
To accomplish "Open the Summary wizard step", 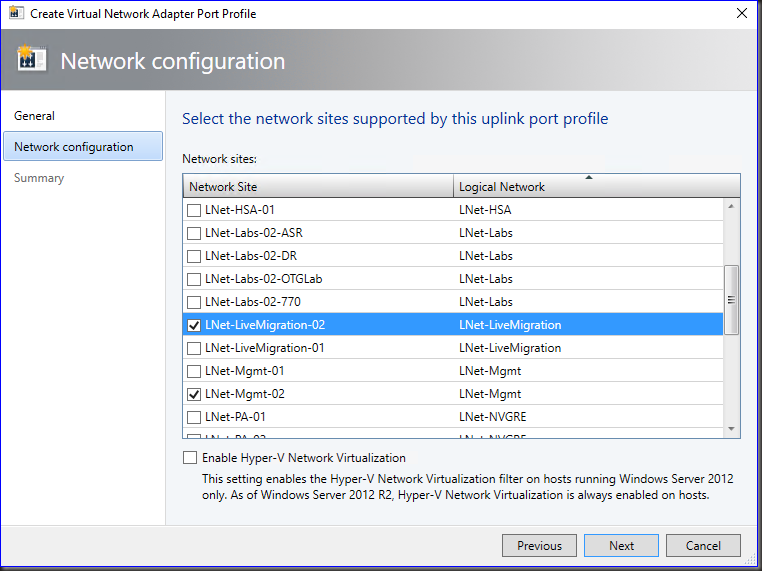I will coord(39,178).
